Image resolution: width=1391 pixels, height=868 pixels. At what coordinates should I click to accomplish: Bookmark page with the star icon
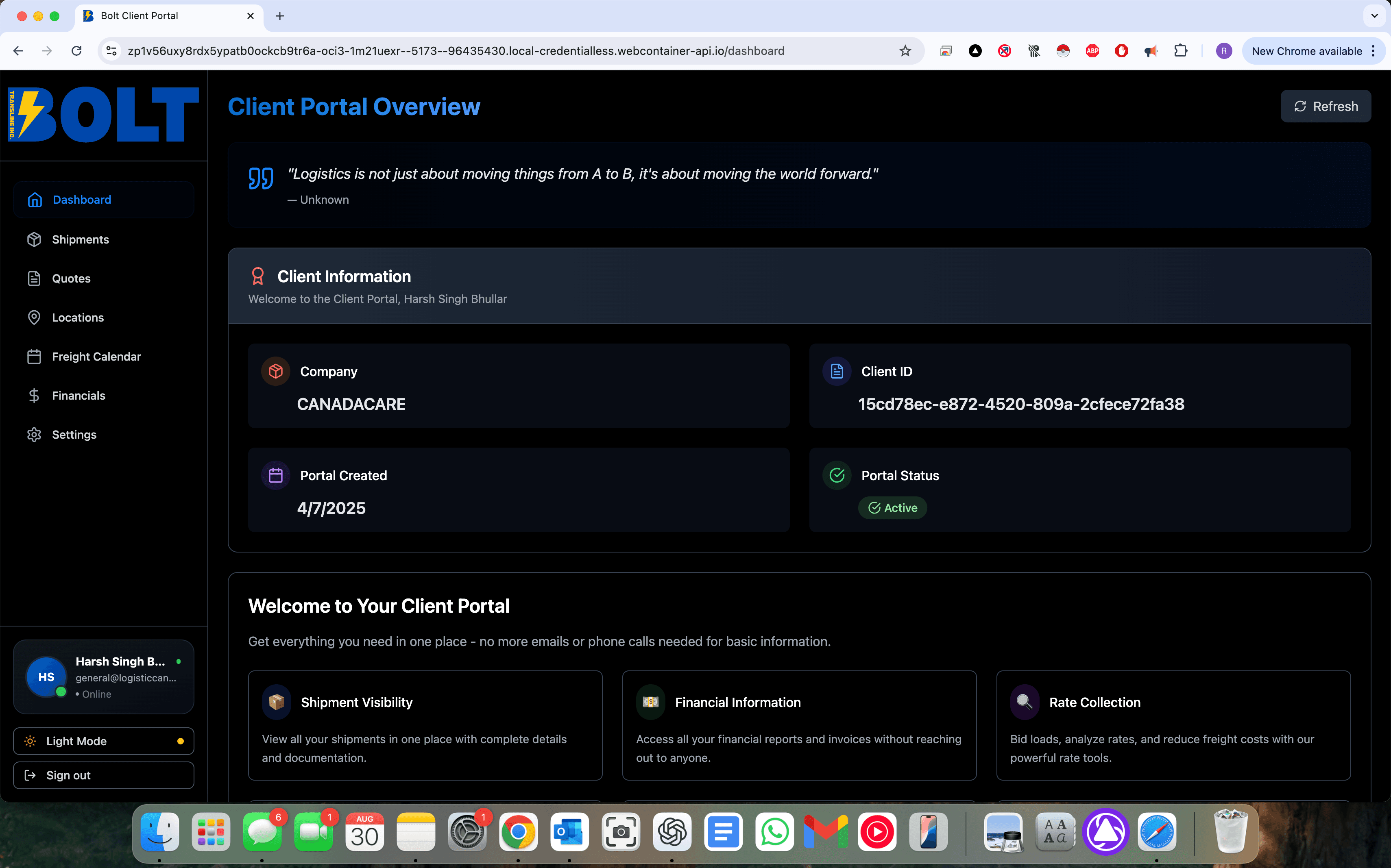coord(905,51)
